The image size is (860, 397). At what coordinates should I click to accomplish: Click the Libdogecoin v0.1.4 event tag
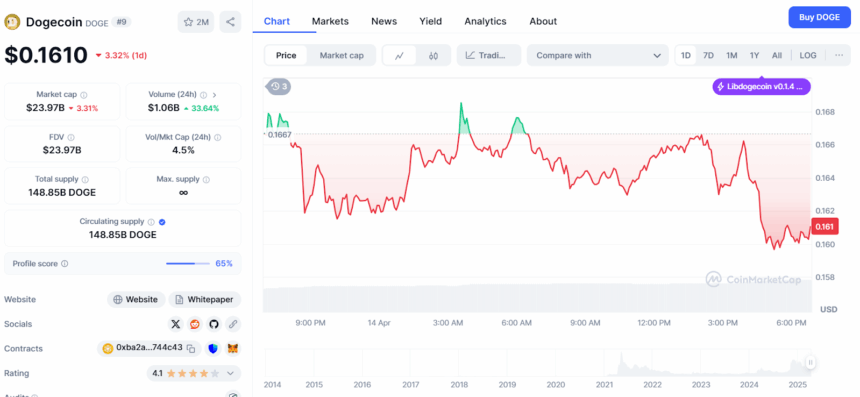tap(761, 86)
